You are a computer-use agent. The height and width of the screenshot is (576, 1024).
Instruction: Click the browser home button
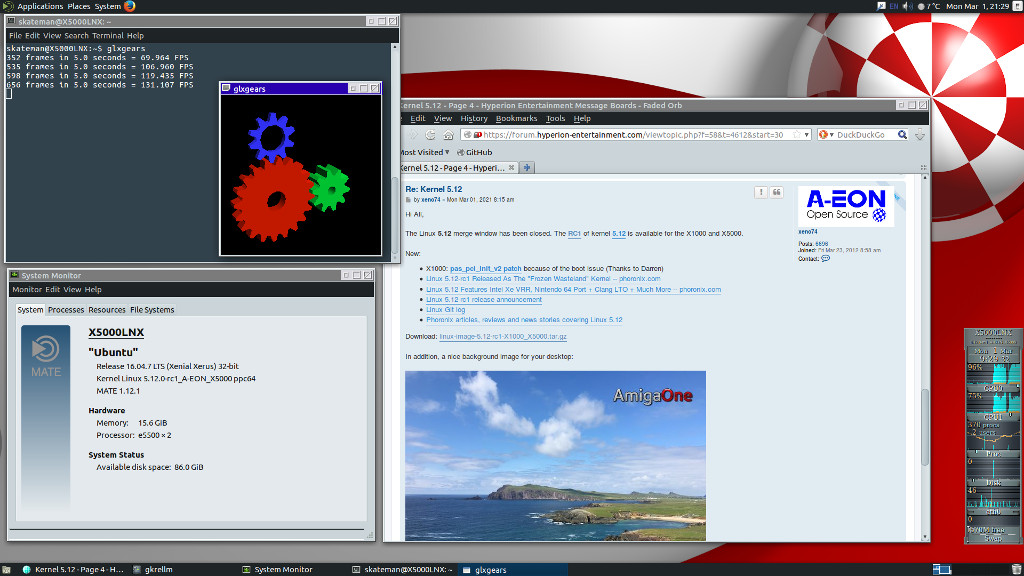(448, 135)
